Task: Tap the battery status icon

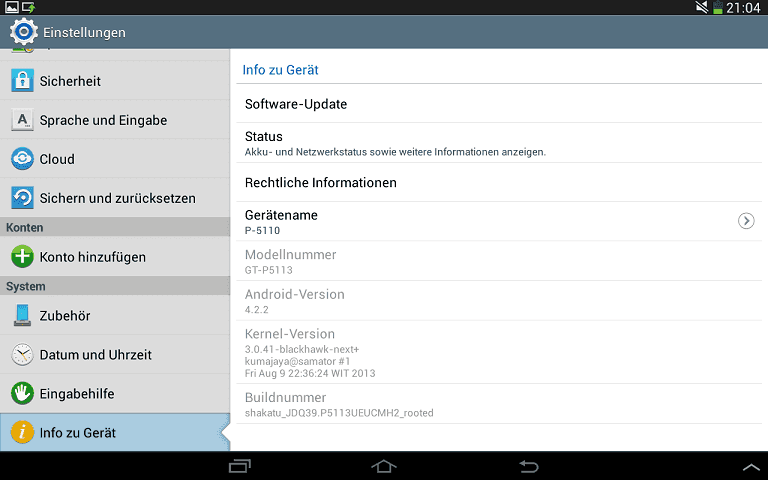Action: (x=718, y=7)
